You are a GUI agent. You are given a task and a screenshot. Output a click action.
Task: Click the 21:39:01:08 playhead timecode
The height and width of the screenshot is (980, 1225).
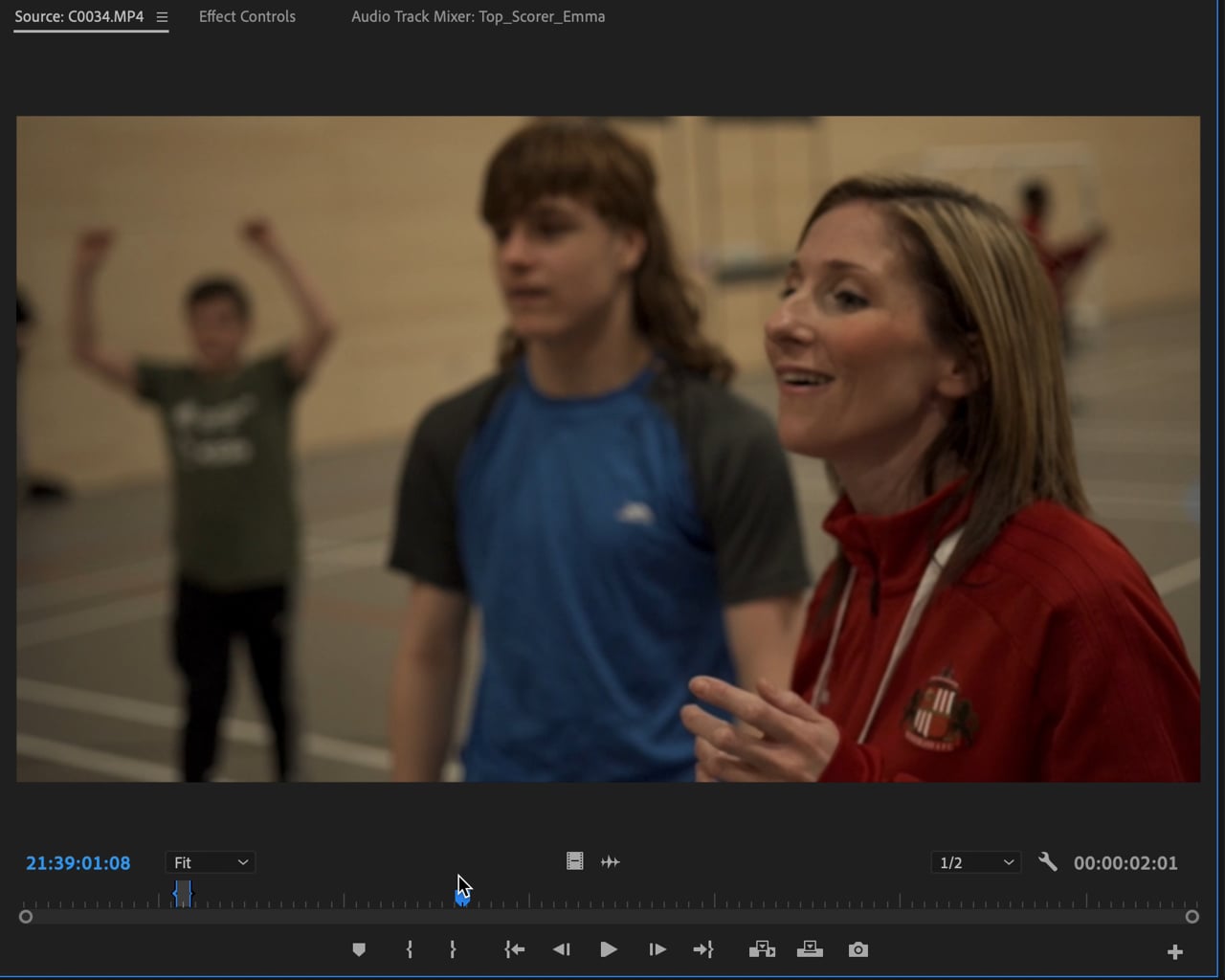pos(78,862)
